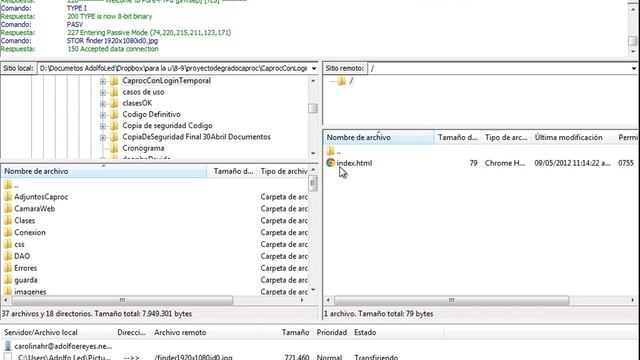Screen dimensions: 640x360
Task: Open the Sitio remoto path dropdown
Action: click(633, 68)
